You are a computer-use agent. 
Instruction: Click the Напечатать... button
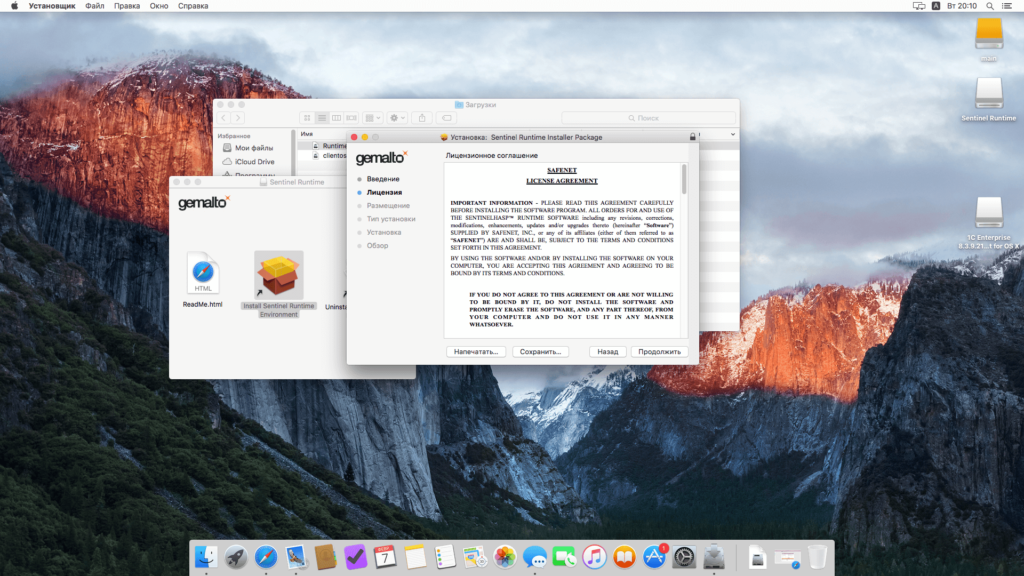coord(475,351)
